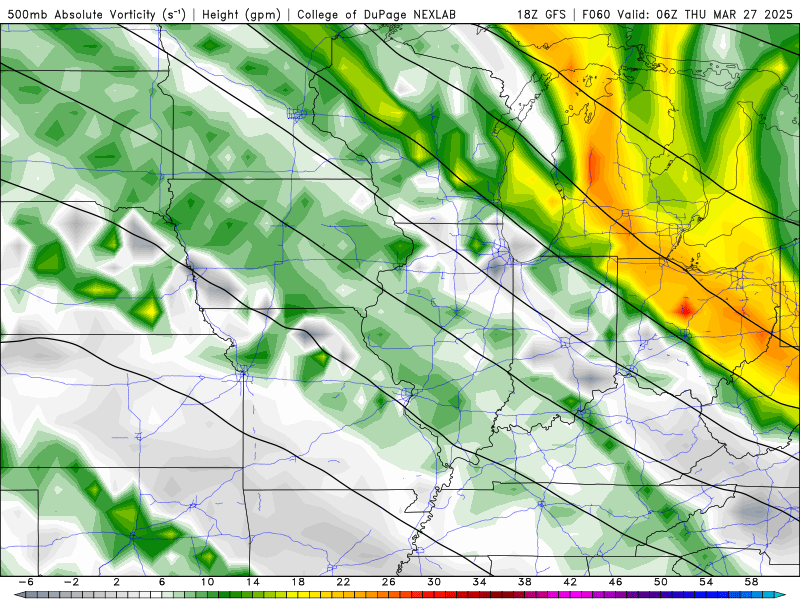Screen dimensions: 800x600
Task: Click the legend value '26'
Action: 389,582
